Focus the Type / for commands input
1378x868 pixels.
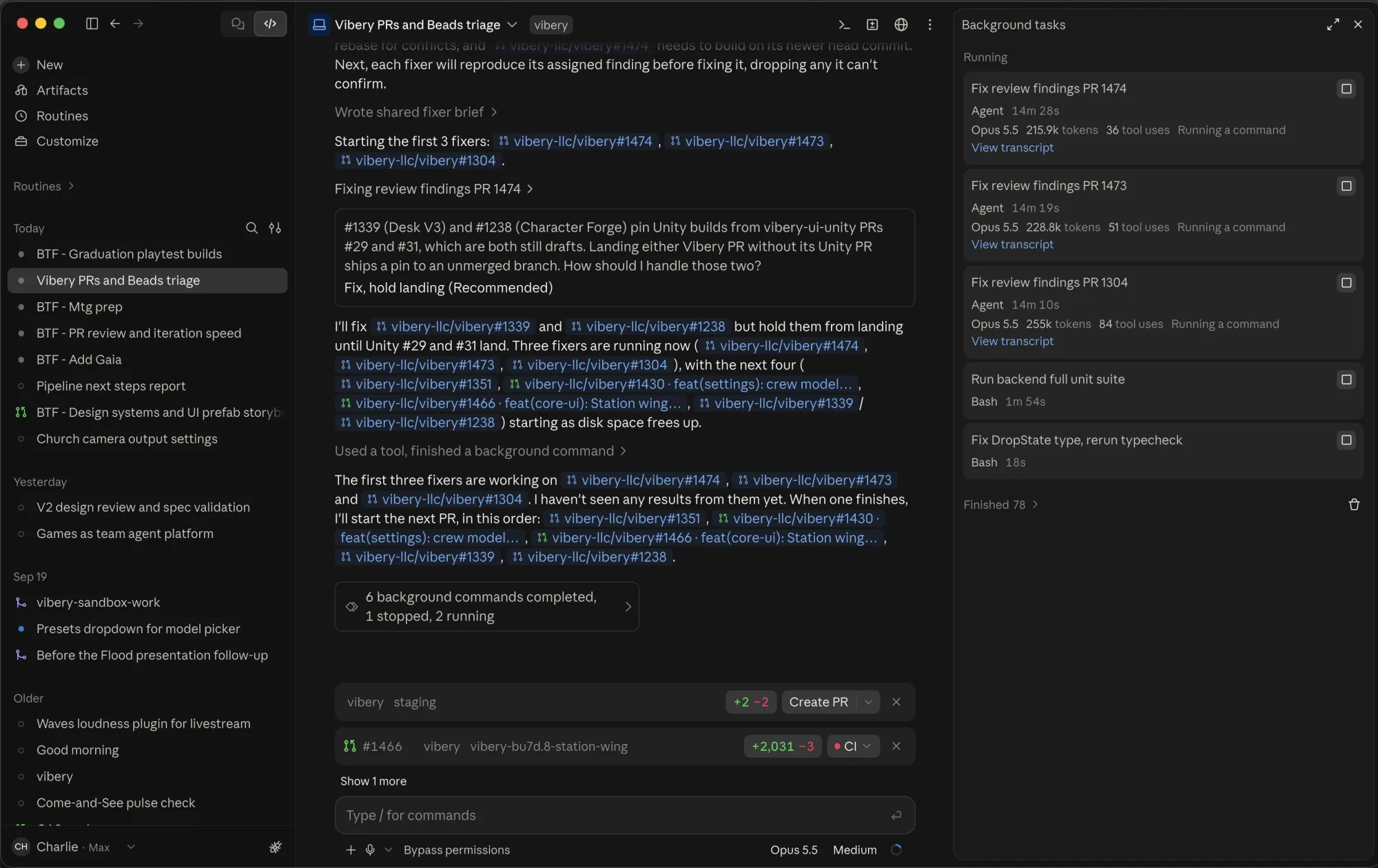click(x=624, y=816)
